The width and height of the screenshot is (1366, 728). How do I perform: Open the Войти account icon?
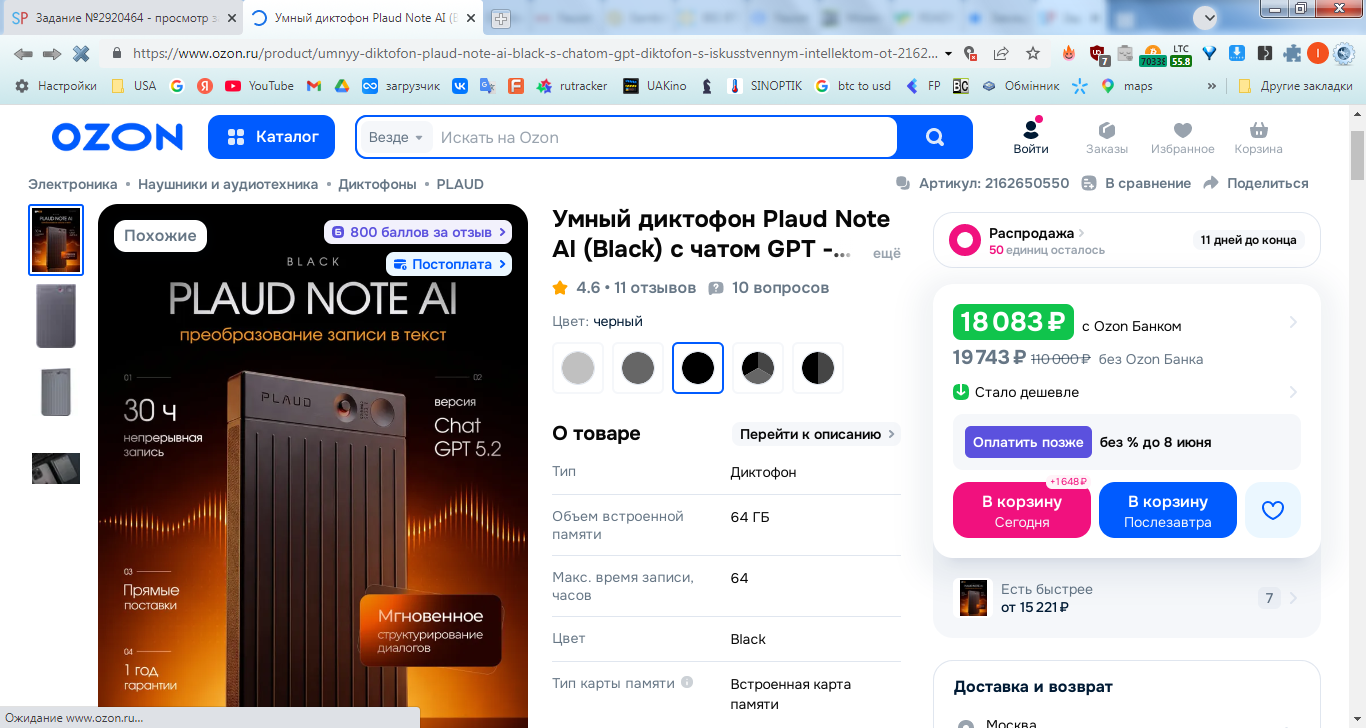coord(1030,137)
